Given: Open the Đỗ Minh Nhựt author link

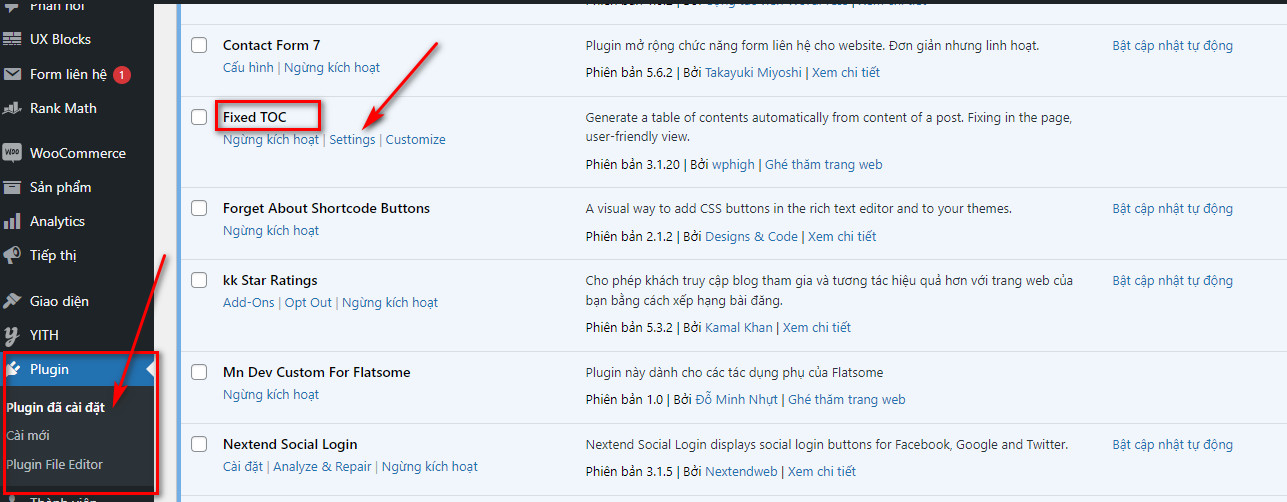Looking at the screenshot, I should [x=737, y=399].
